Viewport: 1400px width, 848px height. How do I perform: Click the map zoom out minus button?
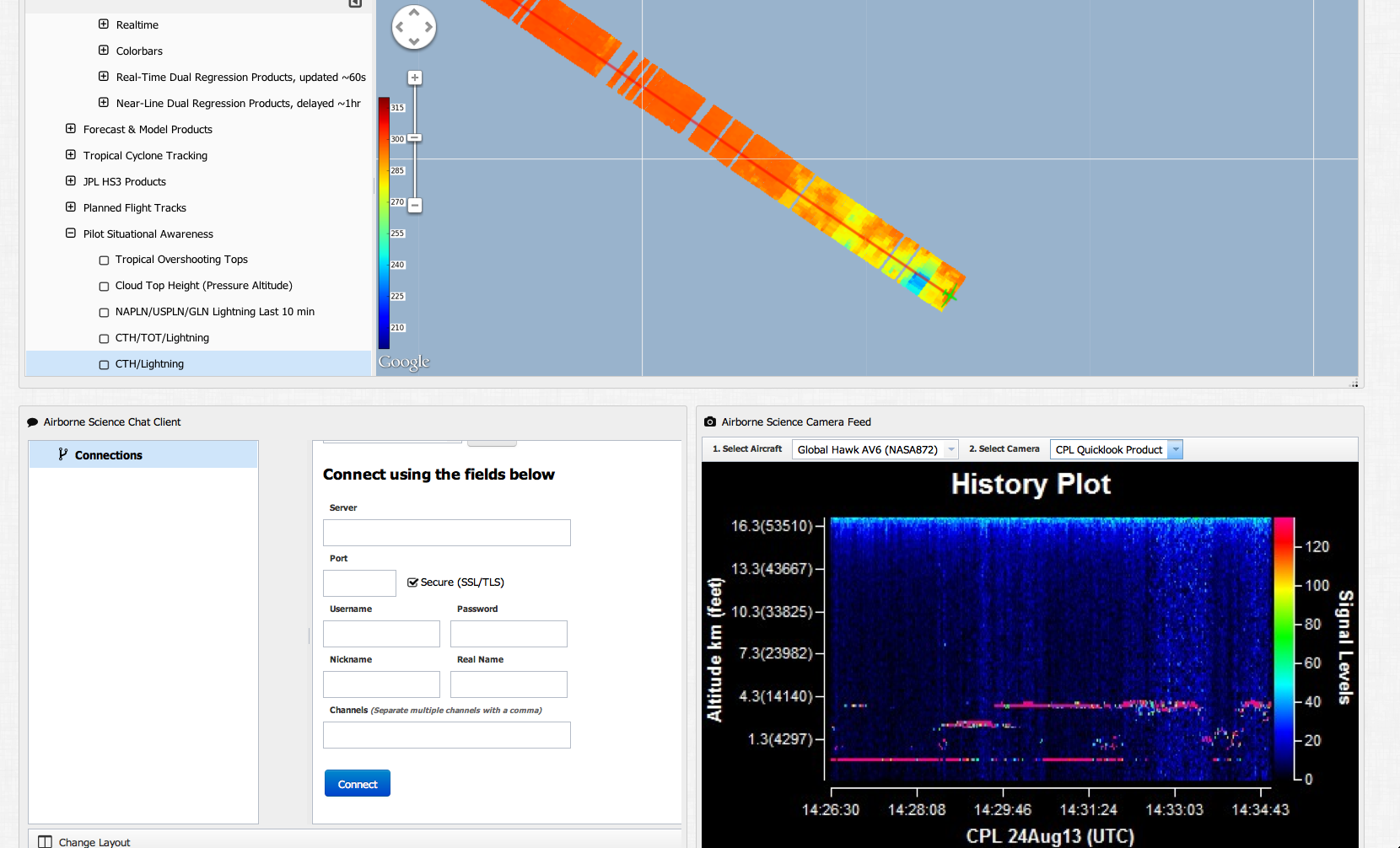tap(415, 206)
